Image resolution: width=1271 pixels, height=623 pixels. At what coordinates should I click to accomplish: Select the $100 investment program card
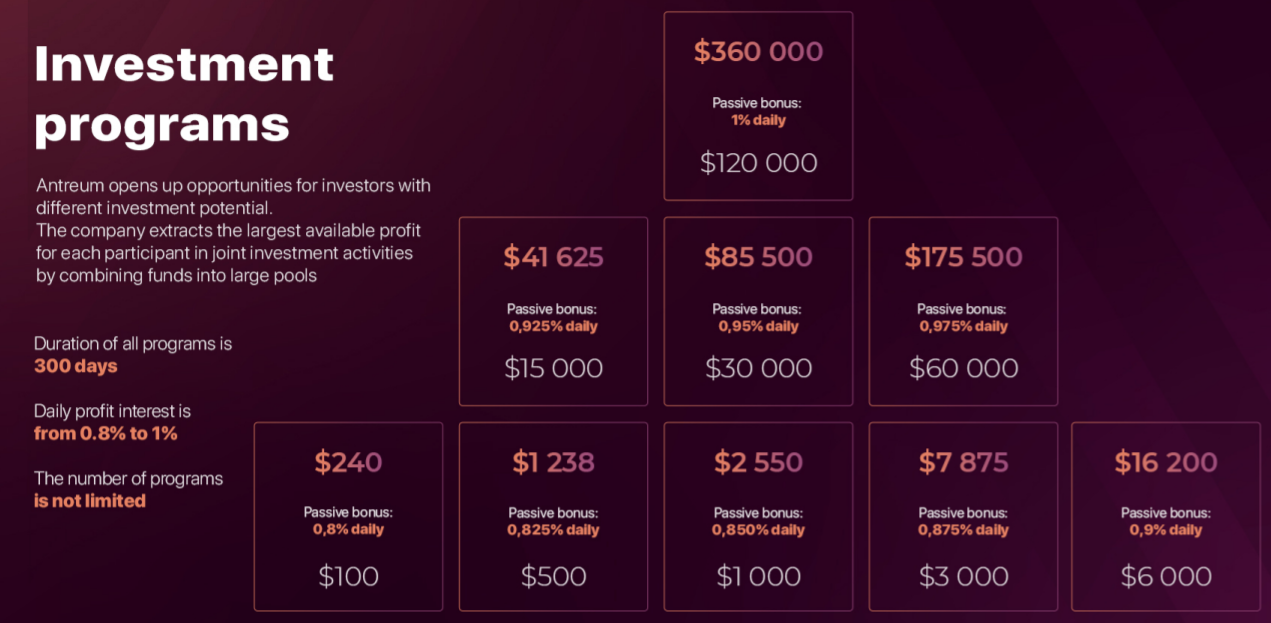point(348,516)
